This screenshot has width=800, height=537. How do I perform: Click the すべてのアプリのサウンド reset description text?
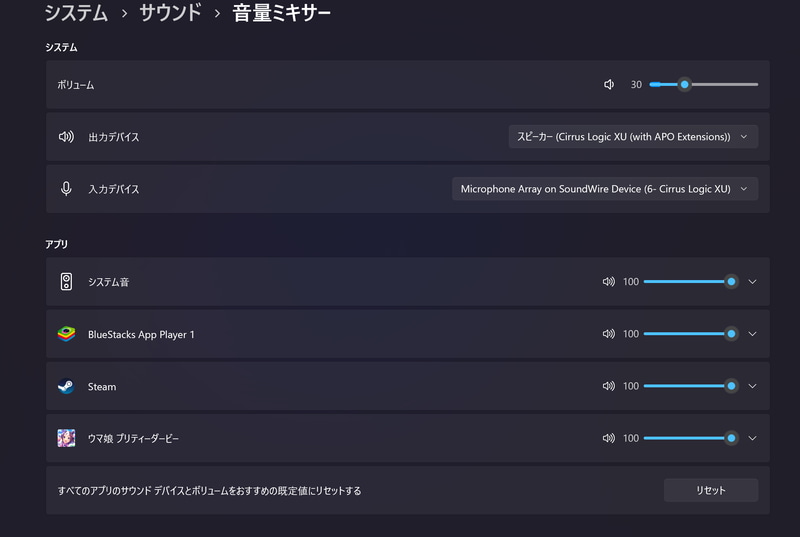coord(209,491)
